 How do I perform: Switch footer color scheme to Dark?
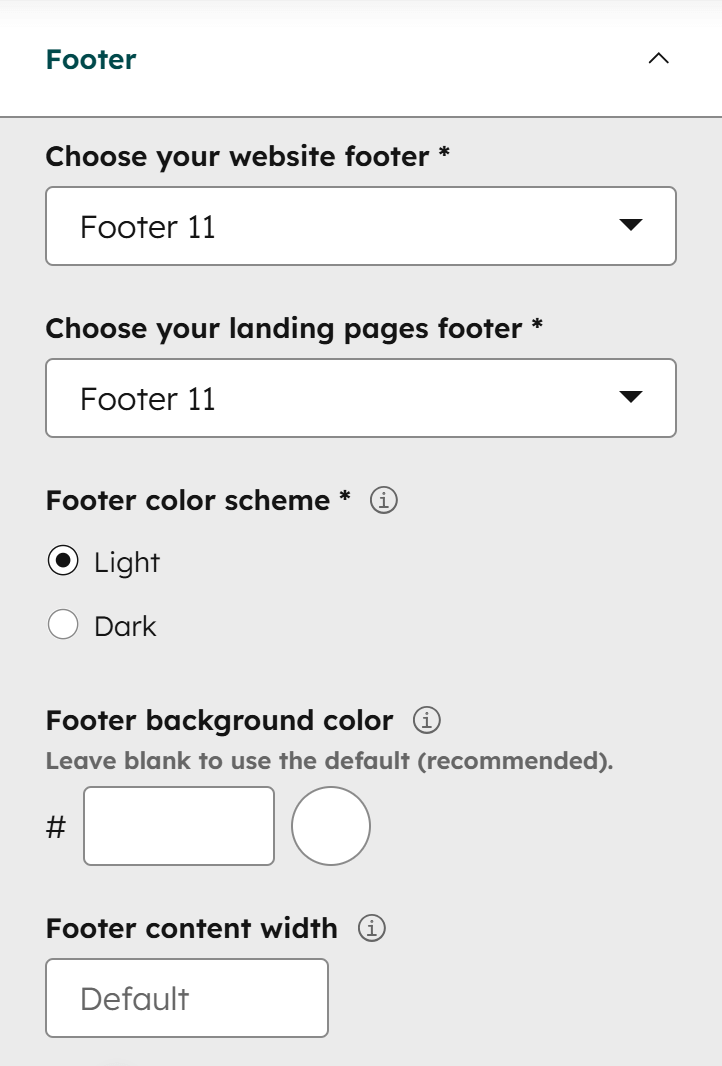(63, 625)
